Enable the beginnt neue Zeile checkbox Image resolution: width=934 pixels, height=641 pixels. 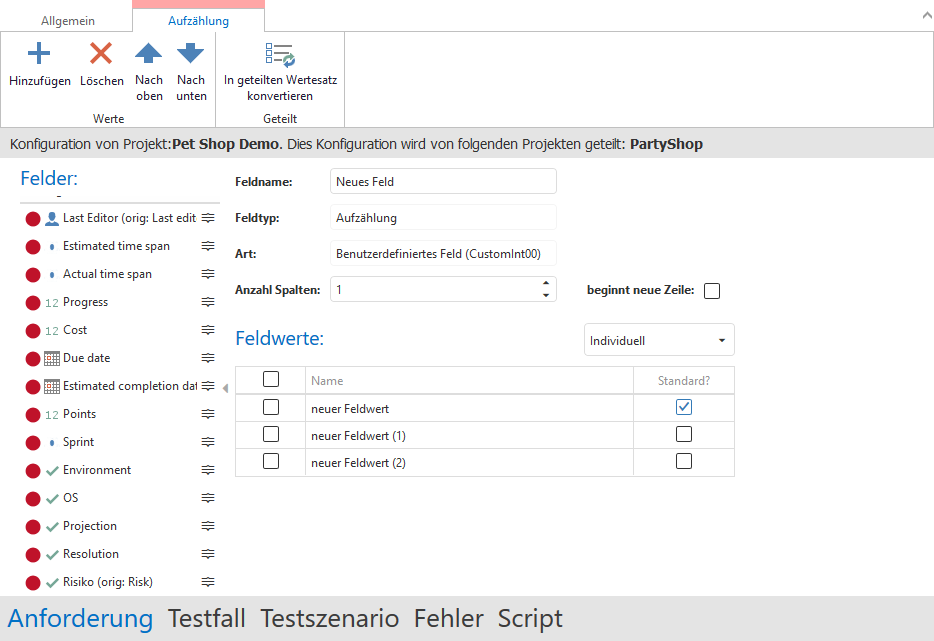tap(712, 291)
